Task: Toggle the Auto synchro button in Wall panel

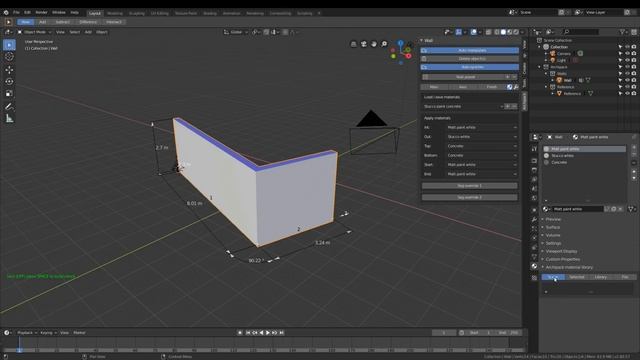Action: pyautogui.click(x=470, y=67)
